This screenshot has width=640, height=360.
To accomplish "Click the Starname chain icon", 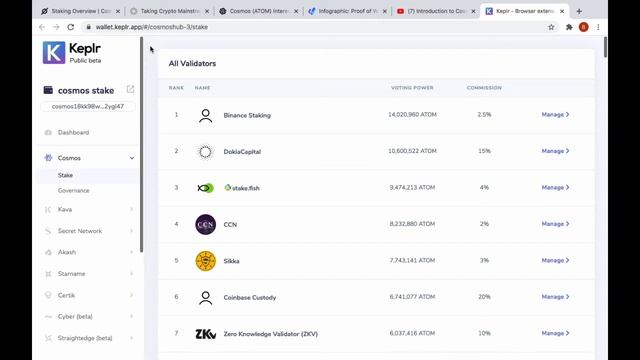I will click(x=48, y=274).
